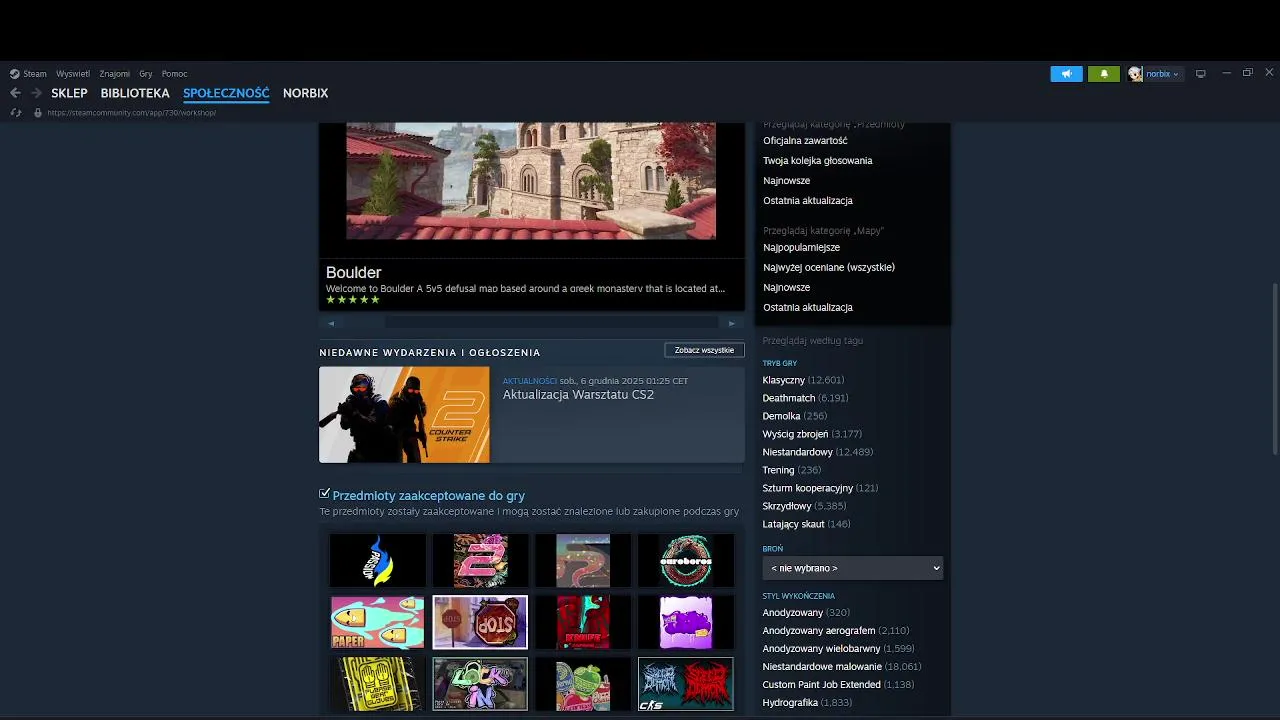Go to the BIBLIOTEKA tab
The width and height of the screenshot is (1280, 720).
(x=135, y=93)
